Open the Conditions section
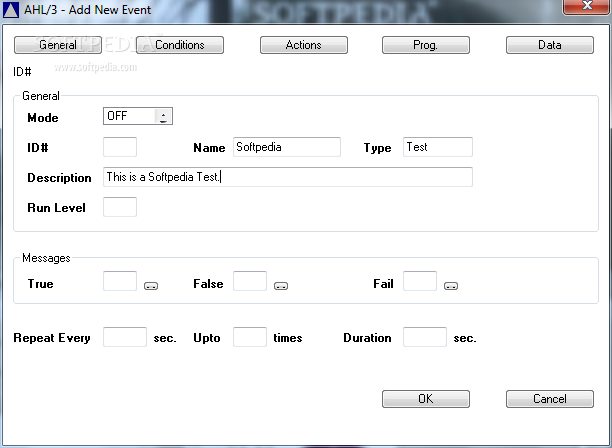Image resolution: width=612 pixels, height=448 pixels. coord(180,45)
